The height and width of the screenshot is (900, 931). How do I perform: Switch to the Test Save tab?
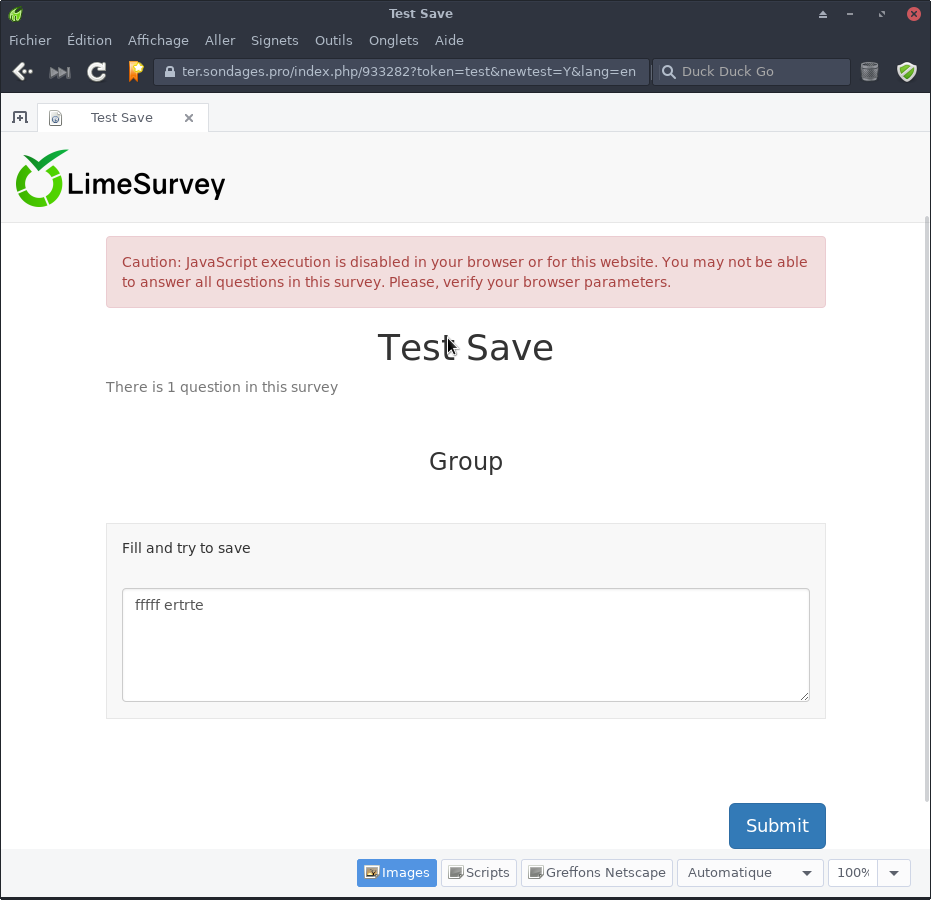click(122, 118)
